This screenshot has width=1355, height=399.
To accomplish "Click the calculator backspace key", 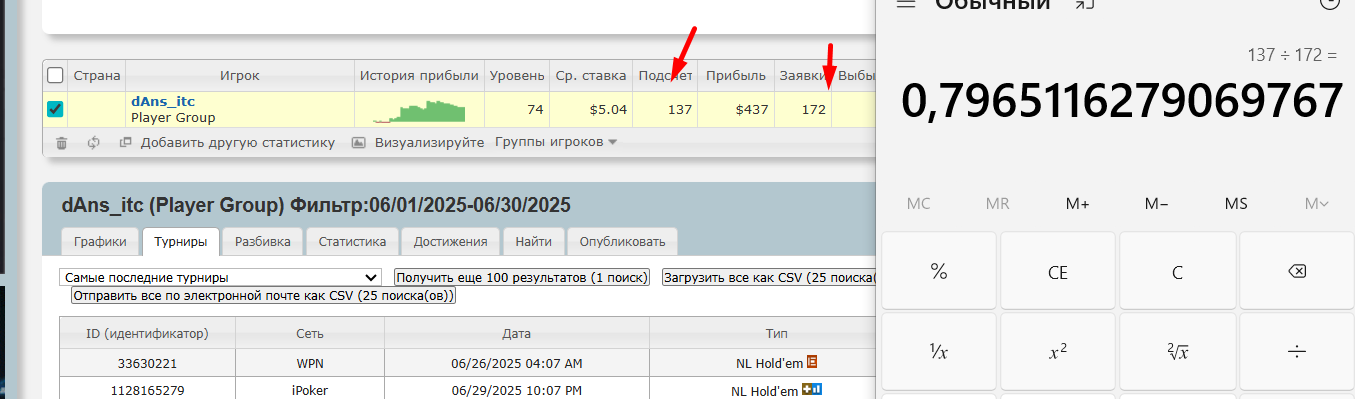I will (1296, 271).
